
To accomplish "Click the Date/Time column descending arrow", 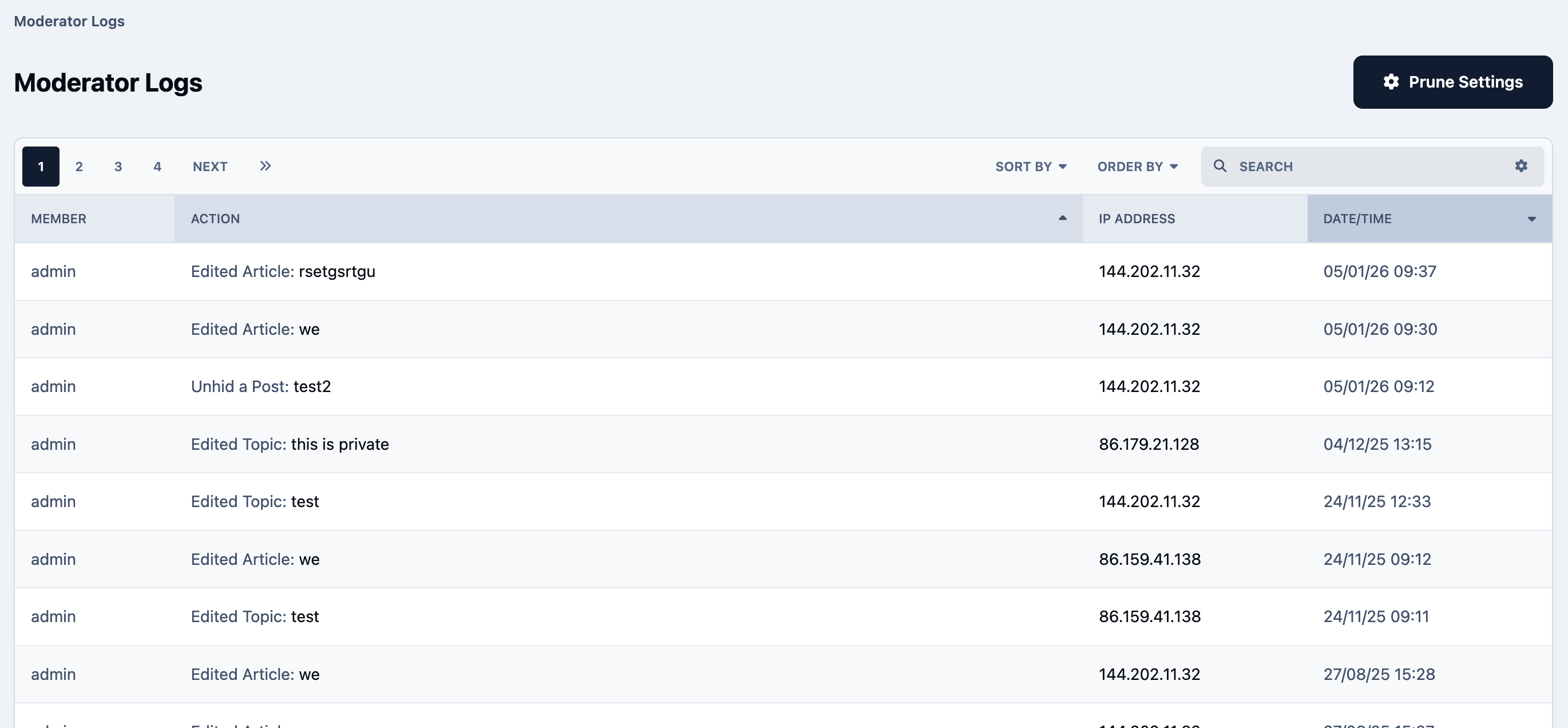I will [1531, 219].
